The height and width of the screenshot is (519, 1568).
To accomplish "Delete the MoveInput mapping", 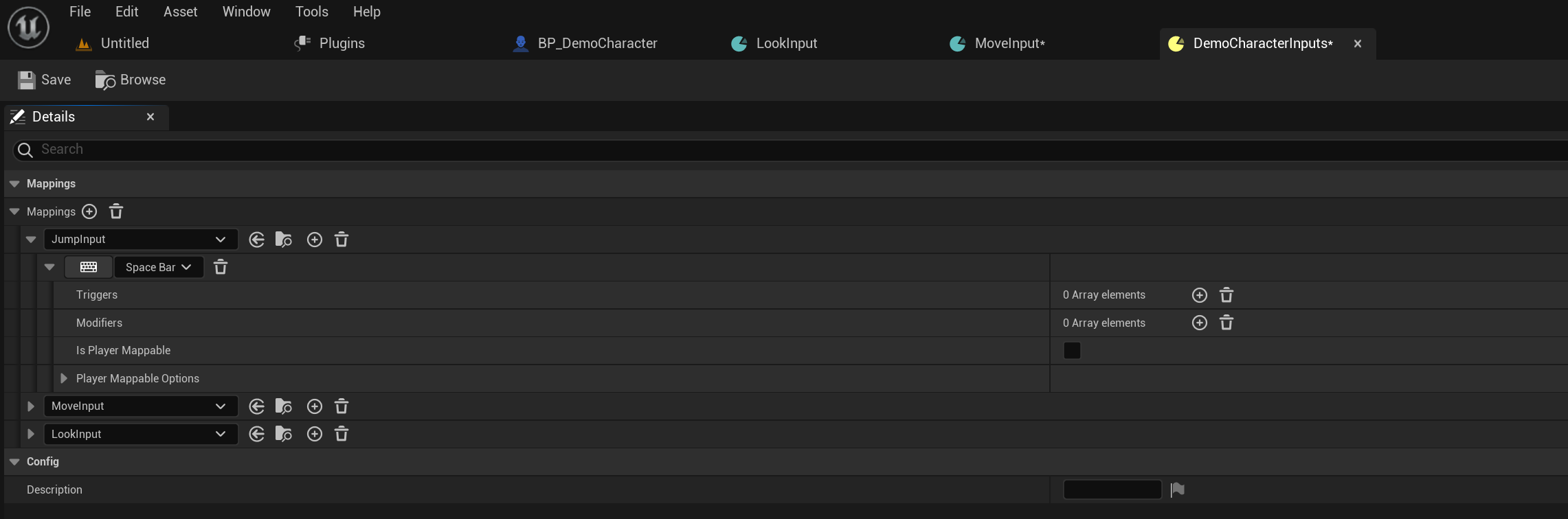I will tap(341, 406).
